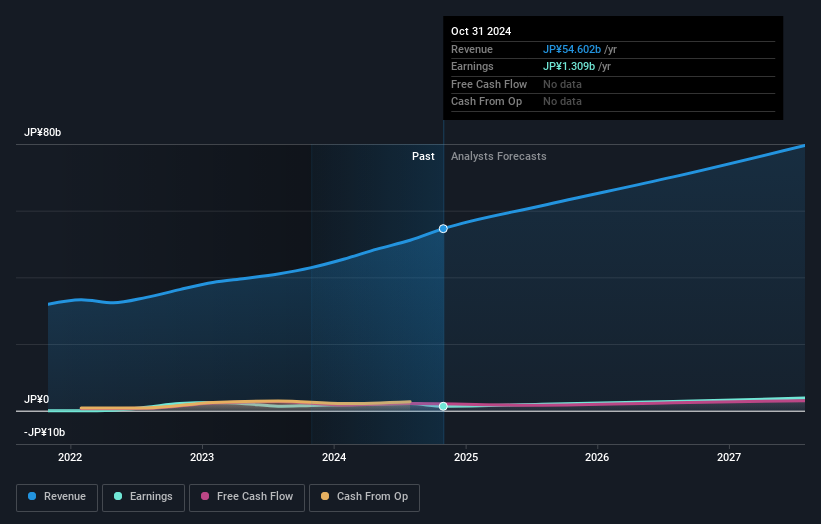Screen dimensions: 821x524
Task: Select the revenue data point marker on blue line
Action: (443, 229)
